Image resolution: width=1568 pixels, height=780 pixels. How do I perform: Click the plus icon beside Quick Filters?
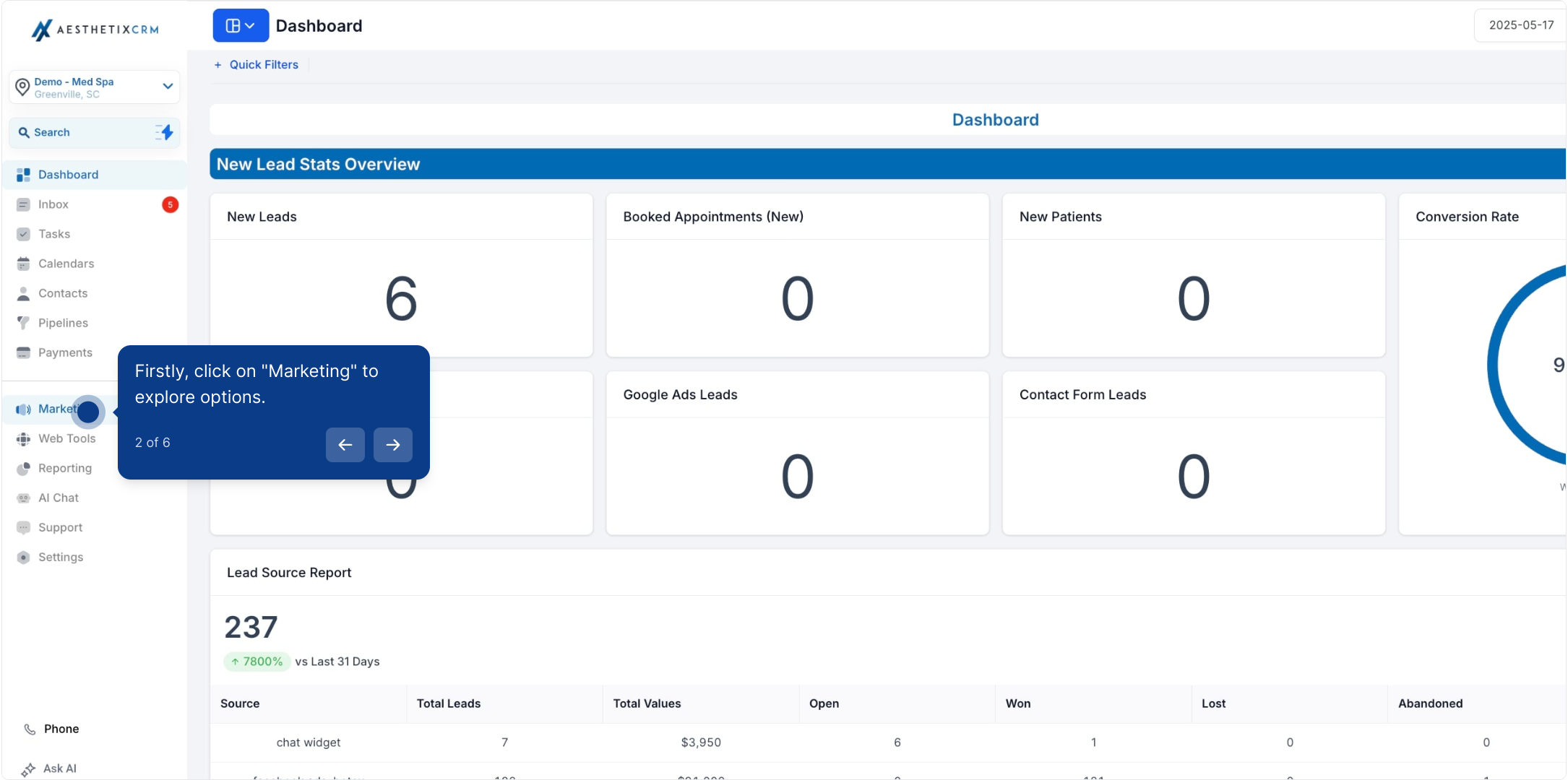217,65
